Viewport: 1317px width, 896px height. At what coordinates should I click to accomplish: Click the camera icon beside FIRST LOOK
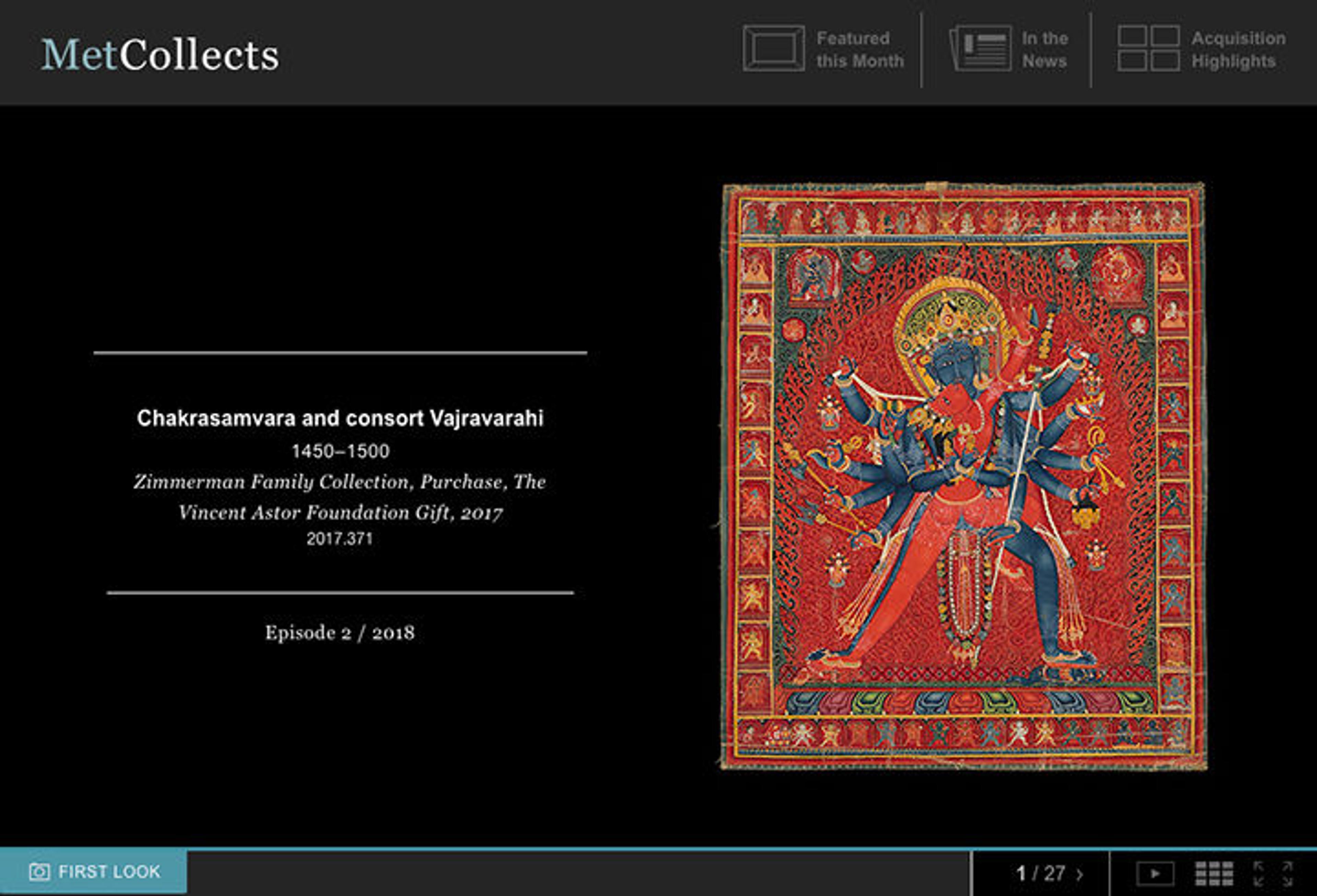(x=39, y=872)
